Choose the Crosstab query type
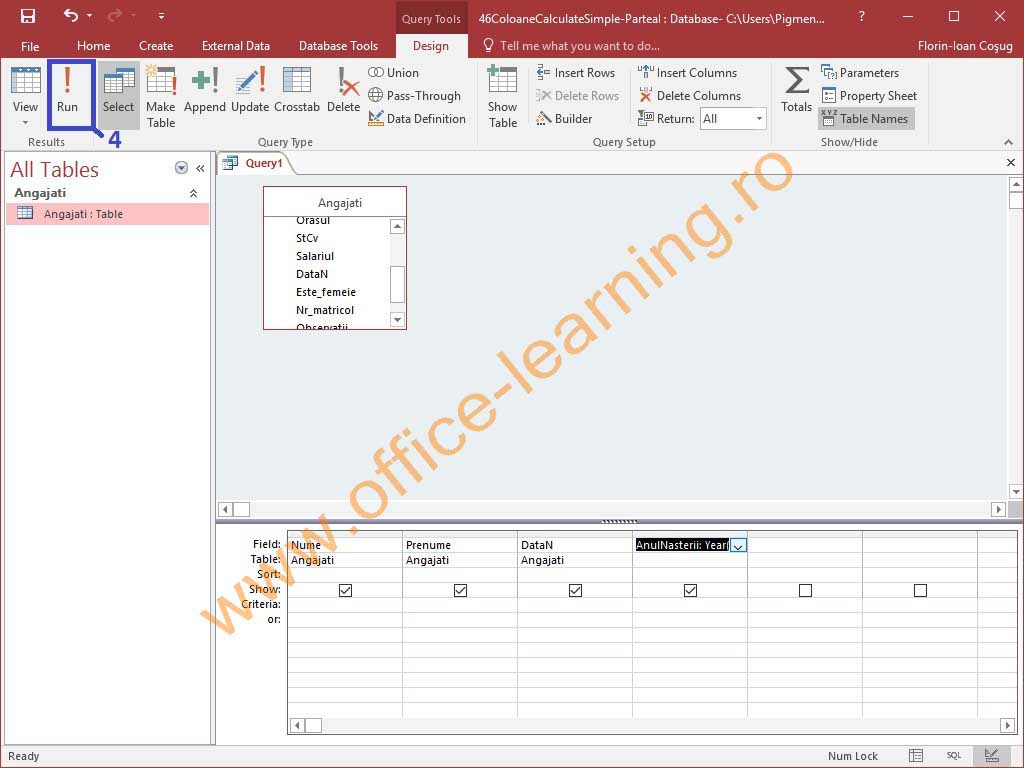 coord(296,91)
